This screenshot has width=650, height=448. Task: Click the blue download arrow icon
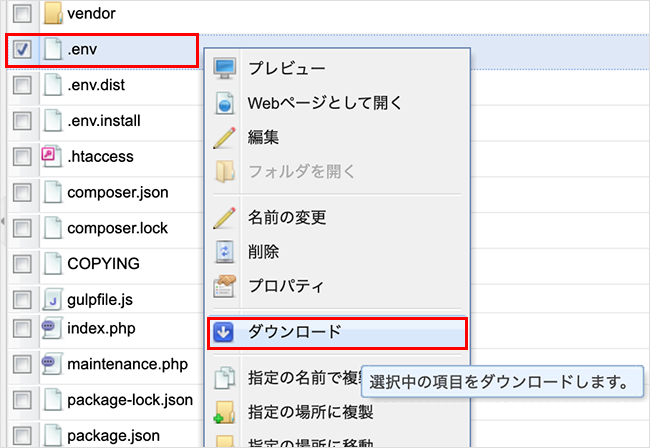pyautogui.click(x=225, y=332)
